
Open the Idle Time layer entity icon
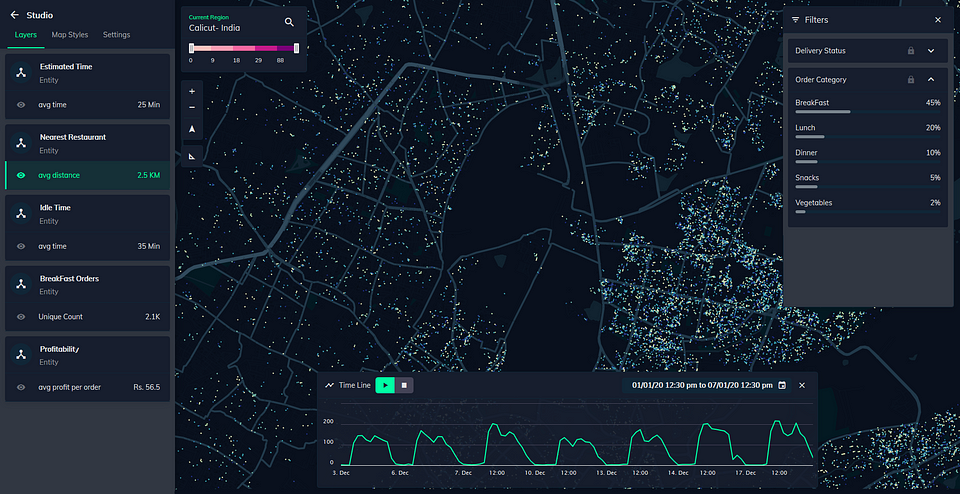pyautogui.click(x=21, y=214)
